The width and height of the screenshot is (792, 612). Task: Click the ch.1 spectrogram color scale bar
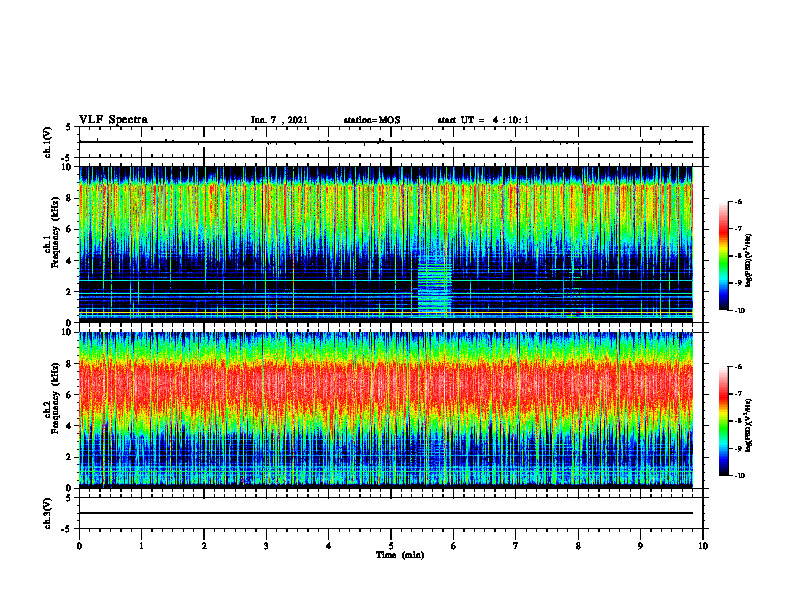point(723,256)
